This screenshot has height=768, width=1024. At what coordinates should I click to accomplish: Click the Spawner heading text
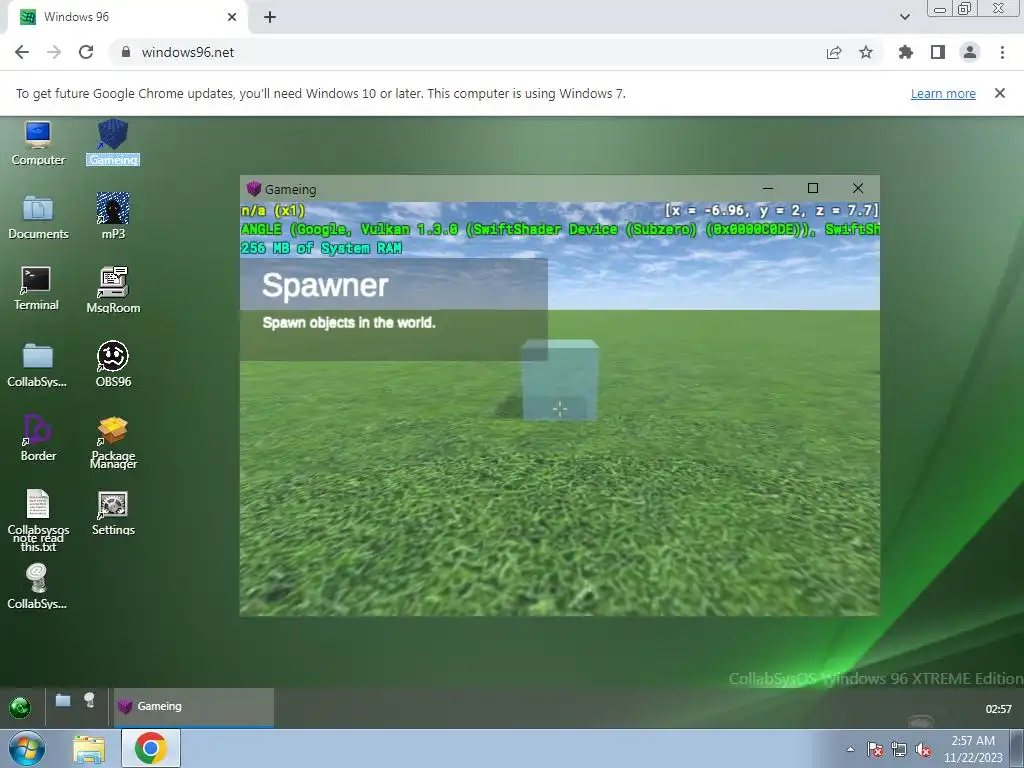[325, 285]
